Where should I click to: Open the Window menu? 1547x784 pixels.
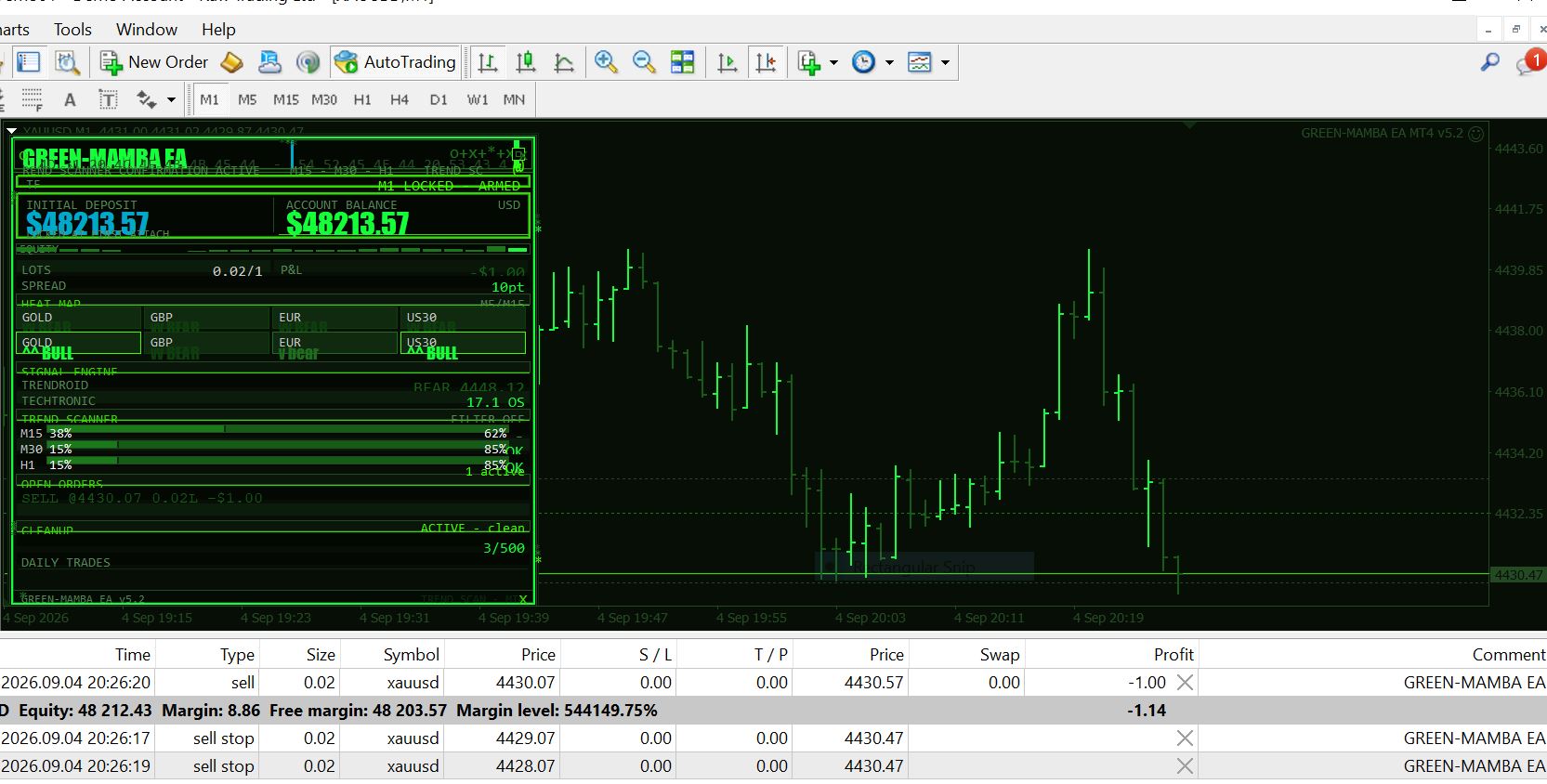(147, 30)
